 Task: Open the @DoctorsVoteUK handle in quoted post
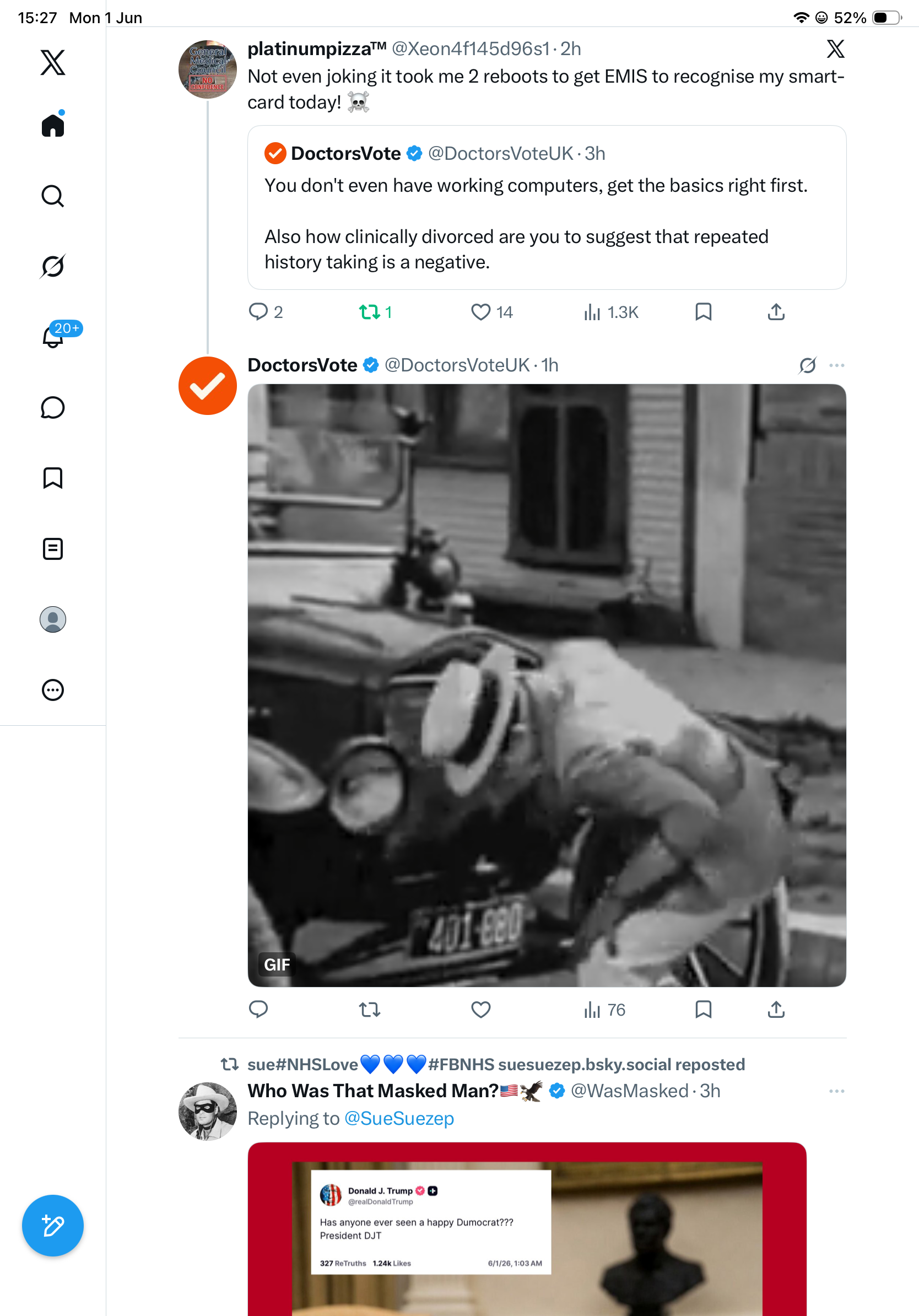click(x=501, y=154)
